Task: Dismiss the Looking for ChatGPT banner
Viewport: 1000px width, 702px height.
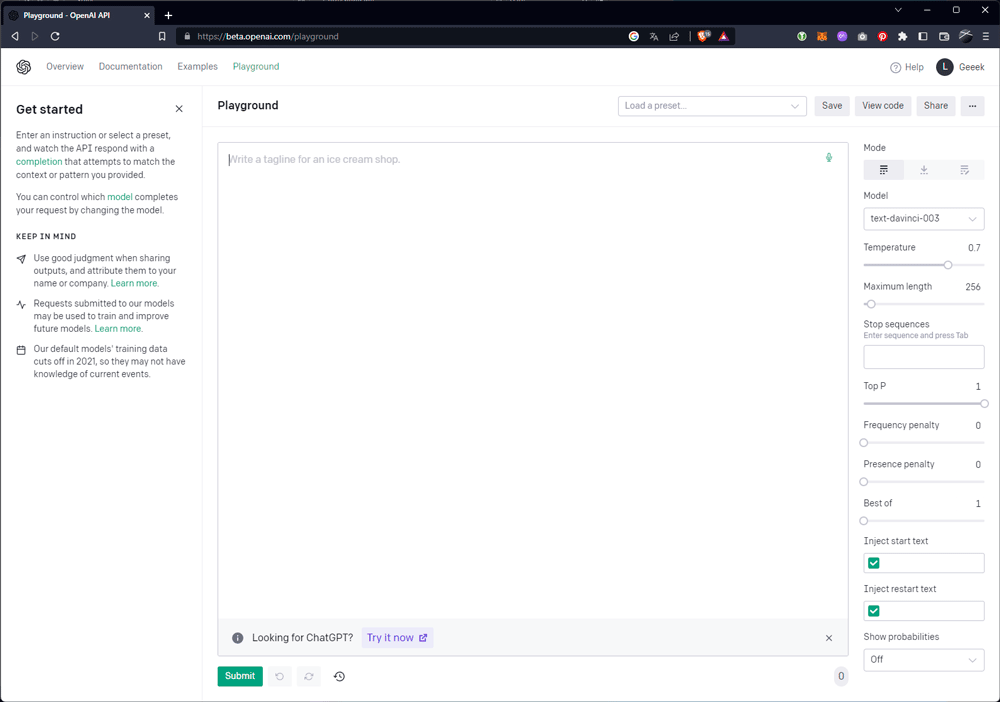Action: point(828,638)
